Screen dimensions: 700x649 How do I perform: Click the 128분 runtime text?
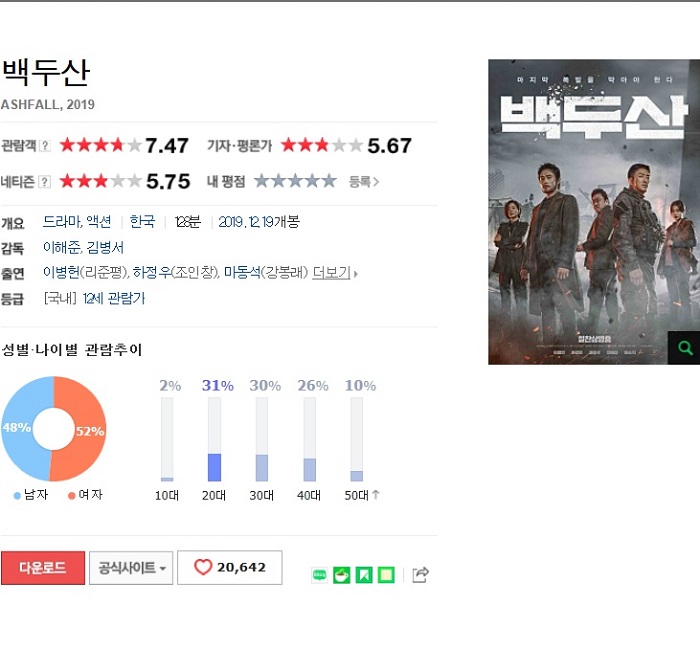pos(188,221)
